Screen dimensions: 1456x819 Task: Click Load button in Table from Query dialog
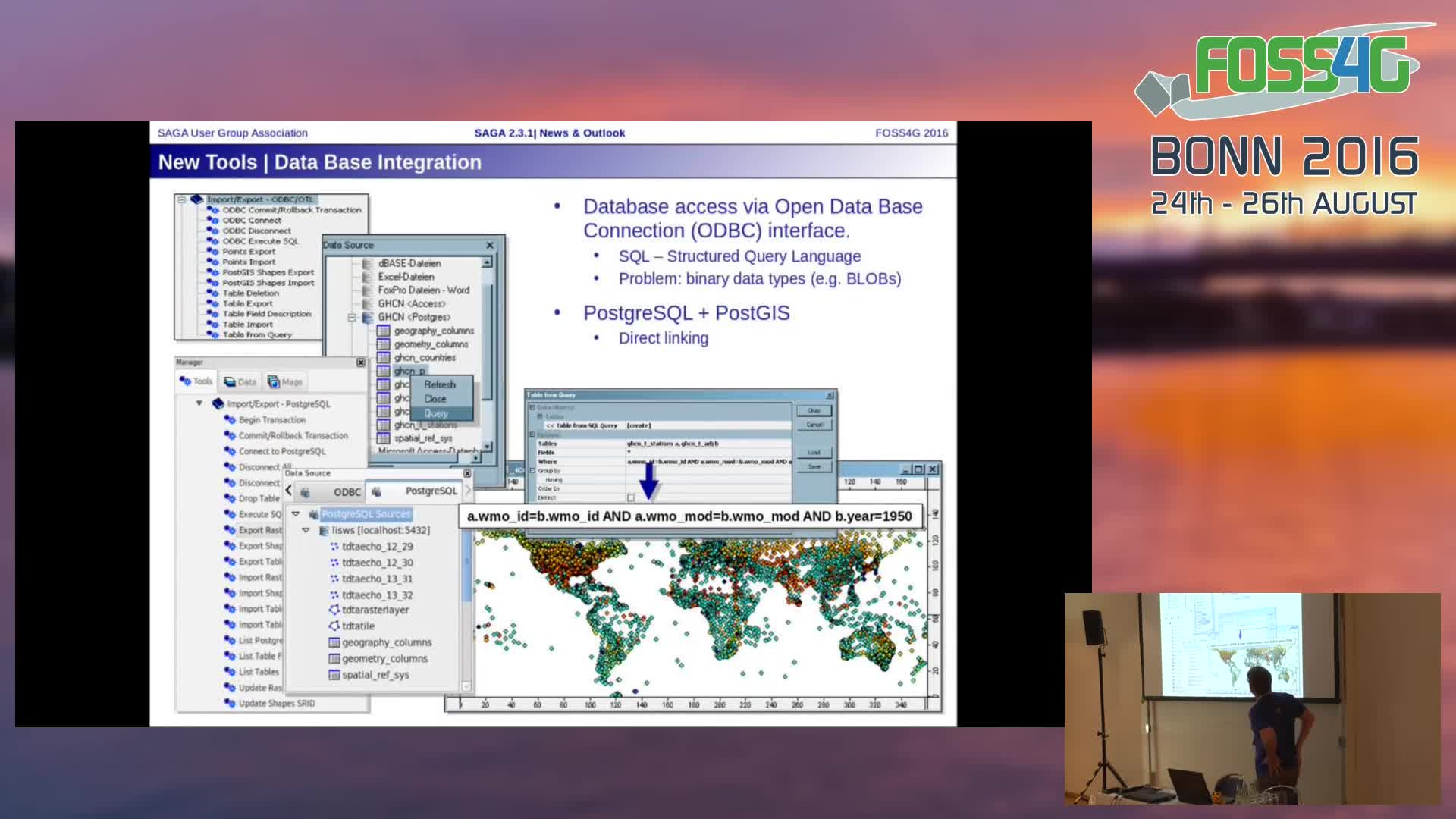(814, 453)
